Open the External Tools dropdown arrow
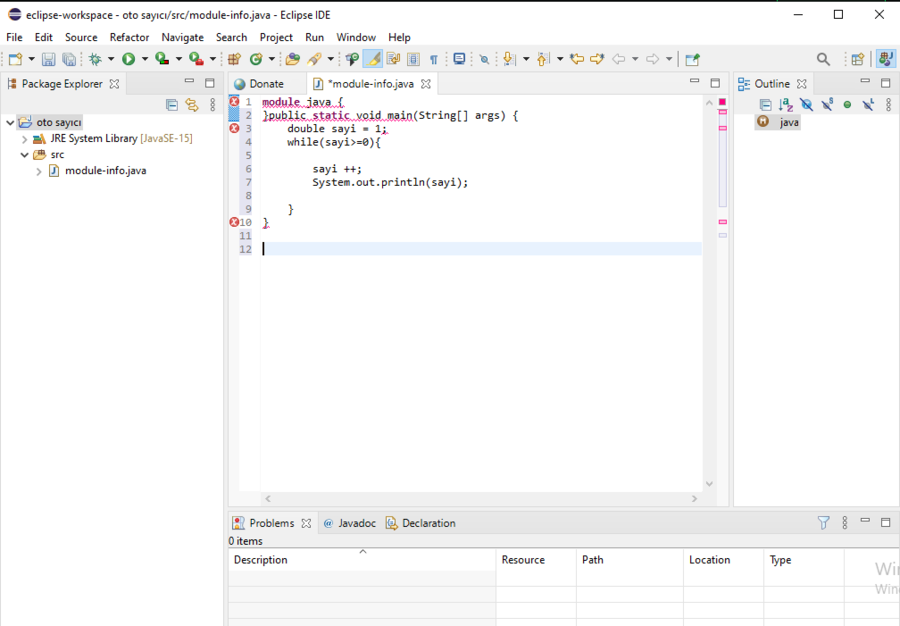This screenshot has height=626, width=900. [x=212, y=59]
